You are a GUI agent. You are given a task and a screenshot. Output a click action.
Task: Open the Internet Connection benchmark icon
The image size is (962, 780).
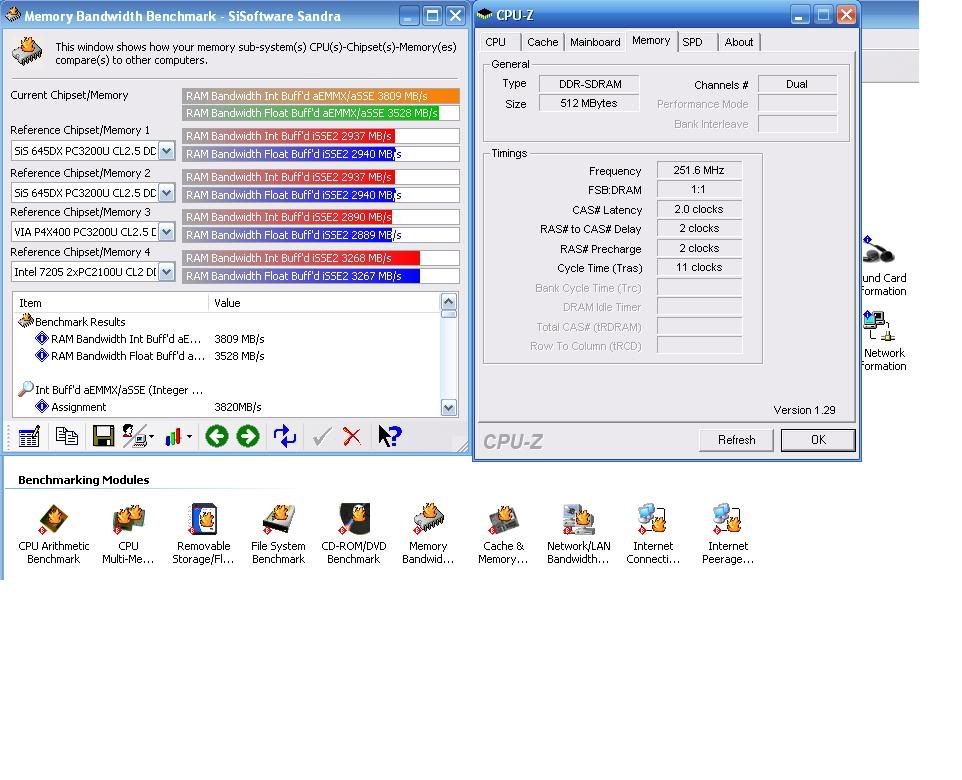click(653, 534)
